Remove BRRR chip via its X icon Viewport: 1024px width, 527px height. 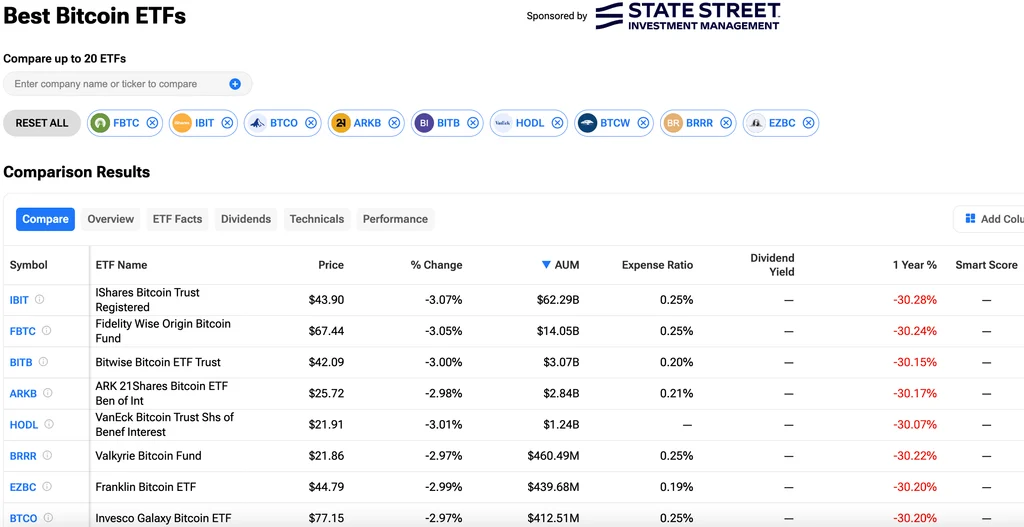tap(726, 123)
